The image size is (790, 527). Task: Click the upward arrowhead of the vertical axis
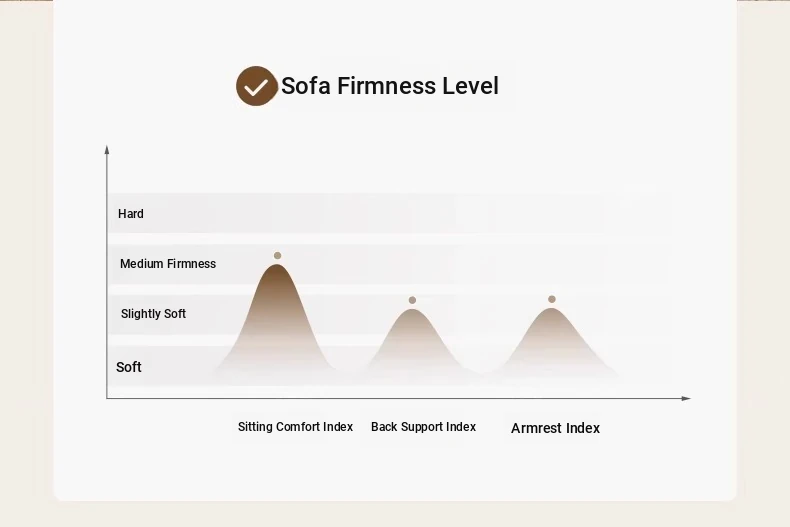107,149
